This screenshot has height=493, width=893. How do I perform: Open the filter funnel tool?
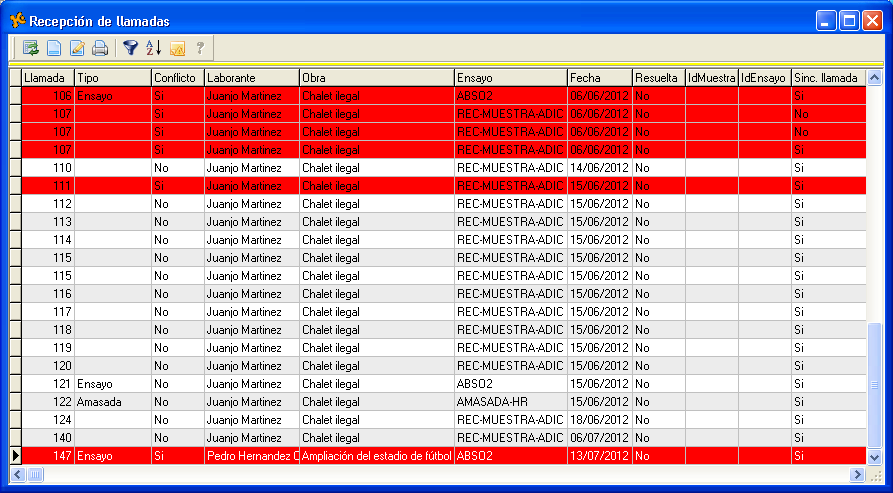130,47
